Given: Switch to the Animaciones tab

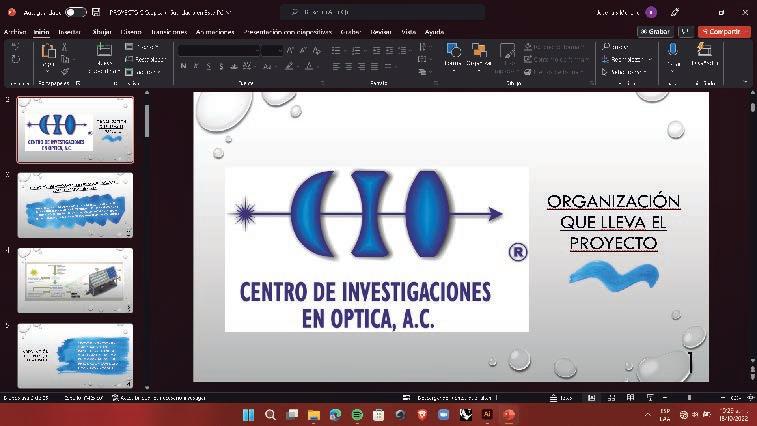Looking at the screenshot, I should point(215,32).
